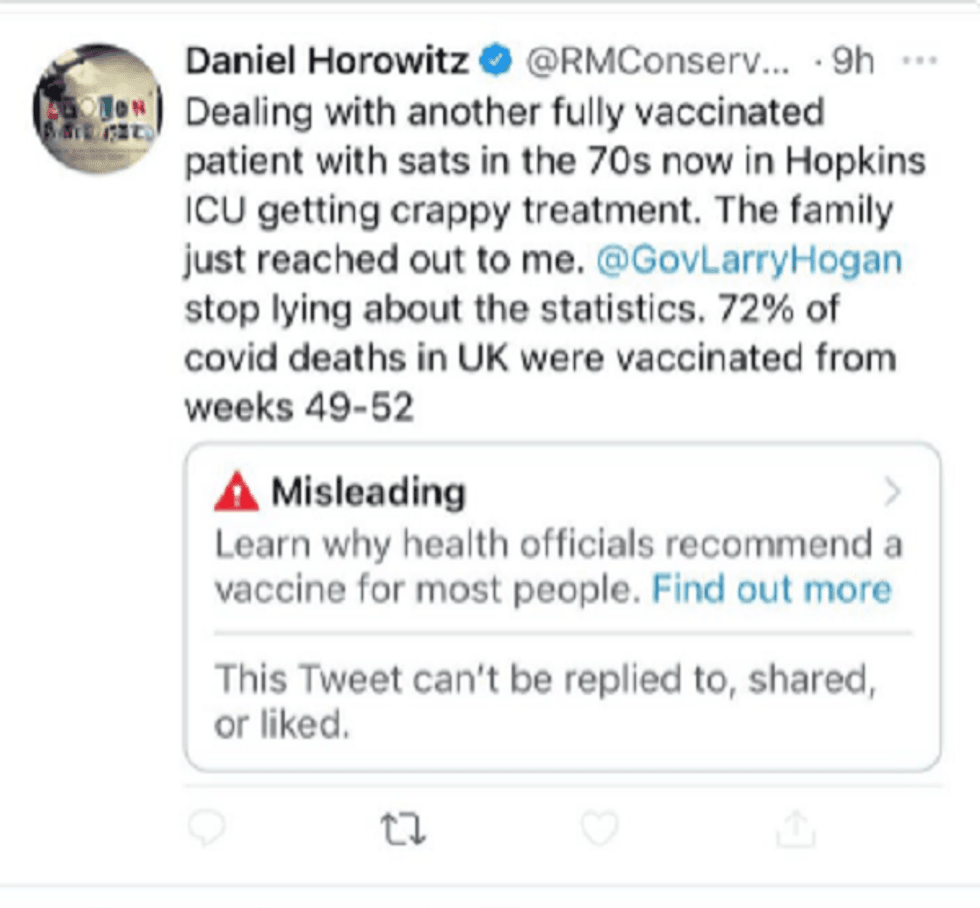The height and width of the screenshot is (908, 980).
Task: Click the bold 'Misleading' label text
Action: click(369, 492)
